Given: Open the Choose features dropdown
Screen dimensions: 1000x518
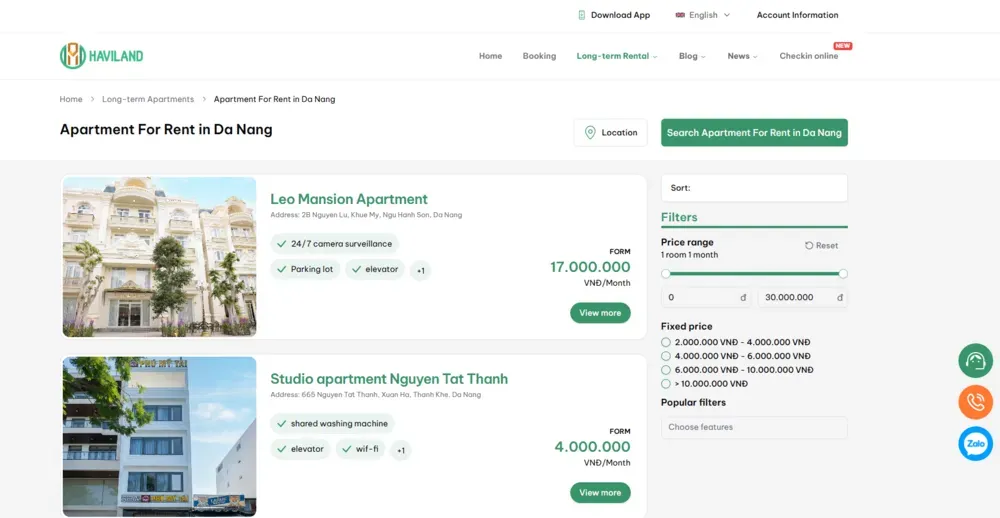Looking at the screenshot, I should (754, 427).
